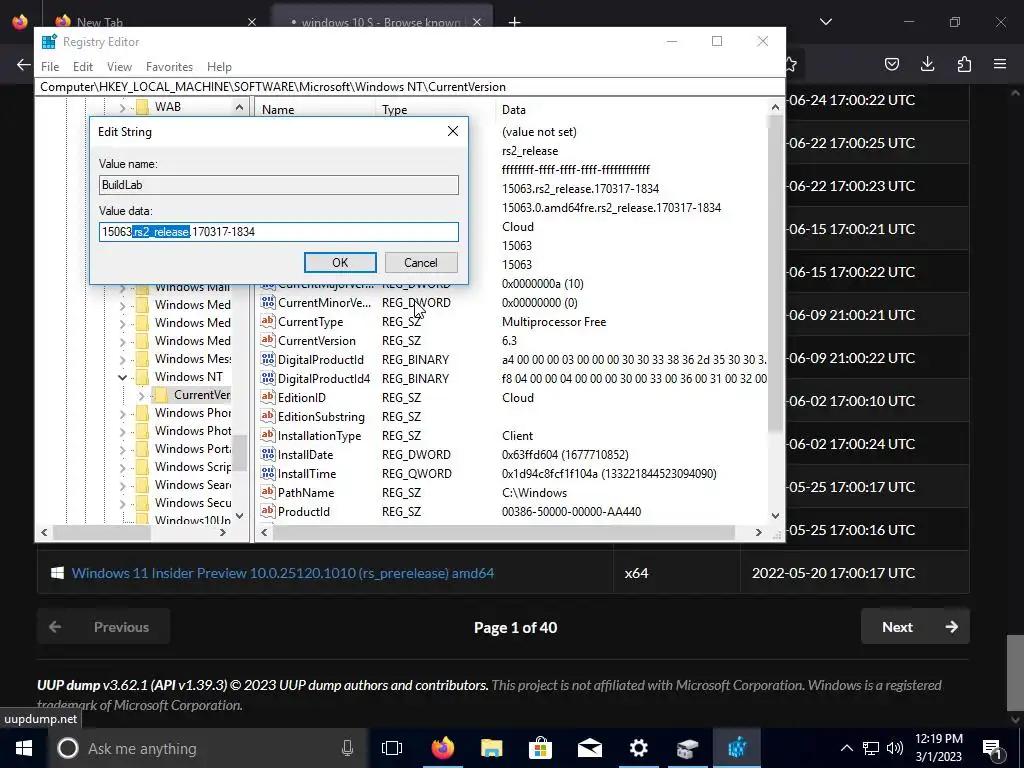The height and width of the screenshot is (768, 1024).
Task: Select the CurrentVer key in tree
Action: (193, 395)
